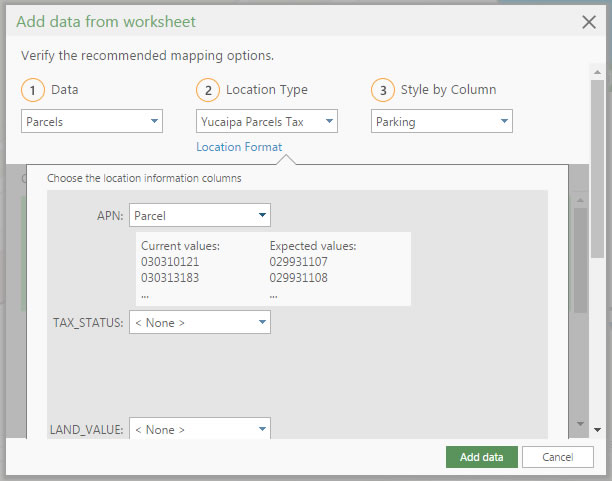Screen dimensions: 612x481
Task: Click the inner panel scrollbar down arrow
Action: point(580,424)
